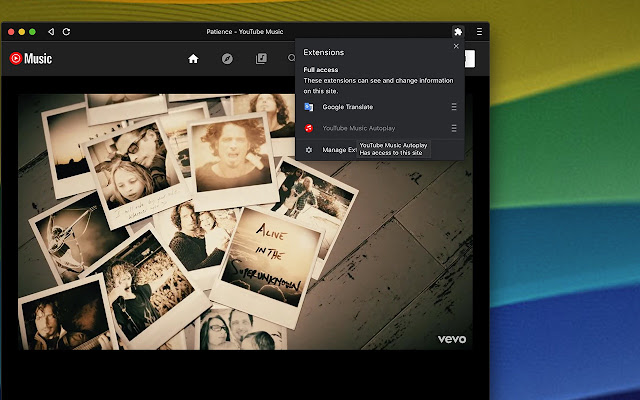Click the vevo watermark
Screen dimensions: 640x400
click(452, 339)
